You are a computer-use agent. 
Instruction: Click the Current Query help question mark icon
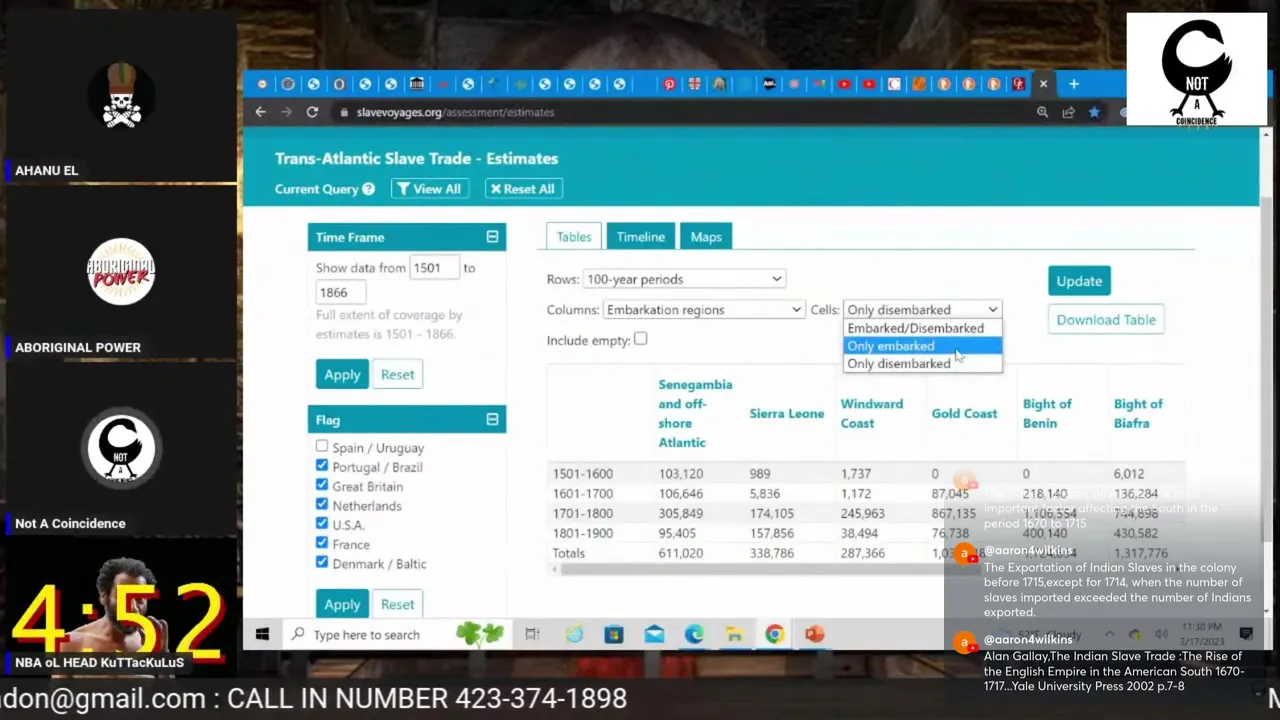coord(368,189)
